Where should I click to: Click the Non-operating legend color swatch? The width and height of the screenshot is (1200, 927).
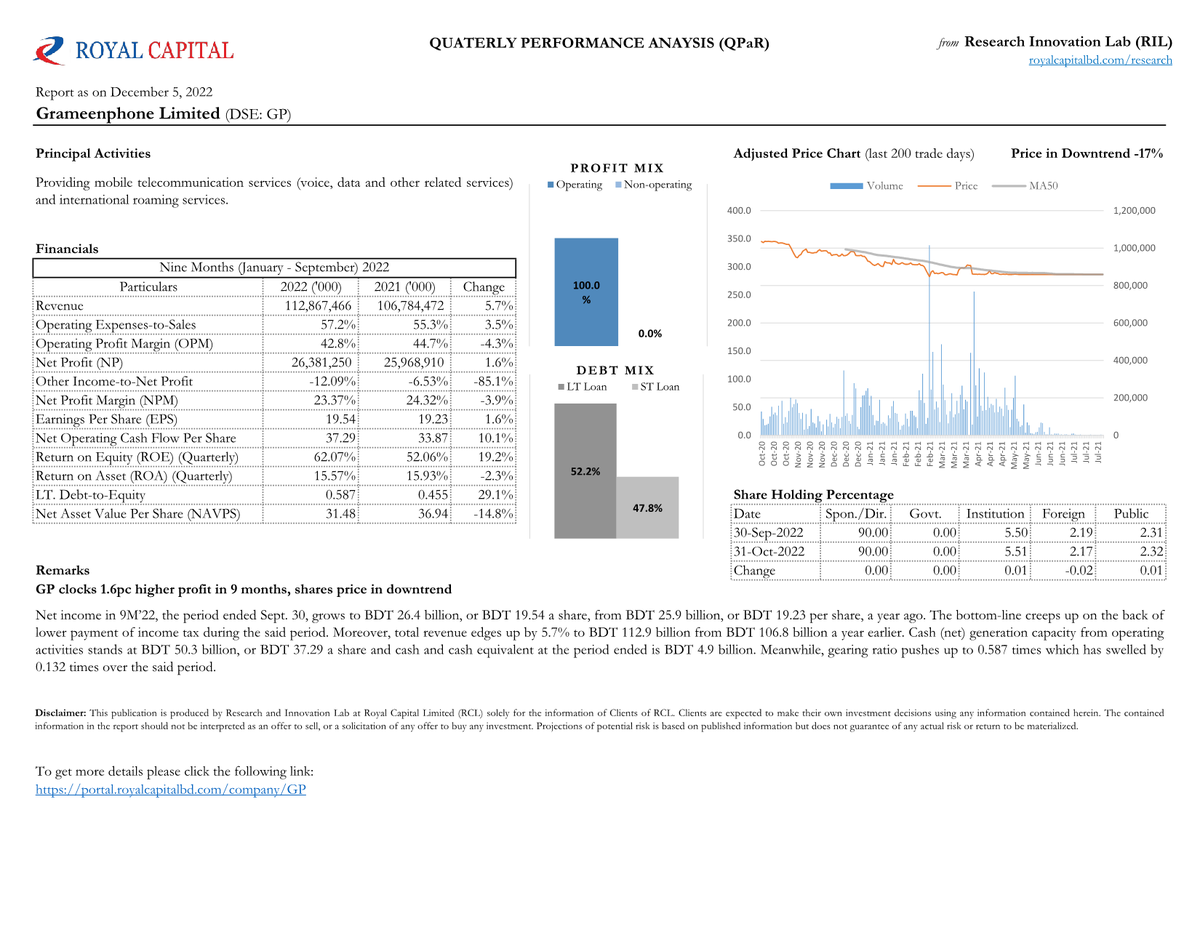(x=617, y=185)
